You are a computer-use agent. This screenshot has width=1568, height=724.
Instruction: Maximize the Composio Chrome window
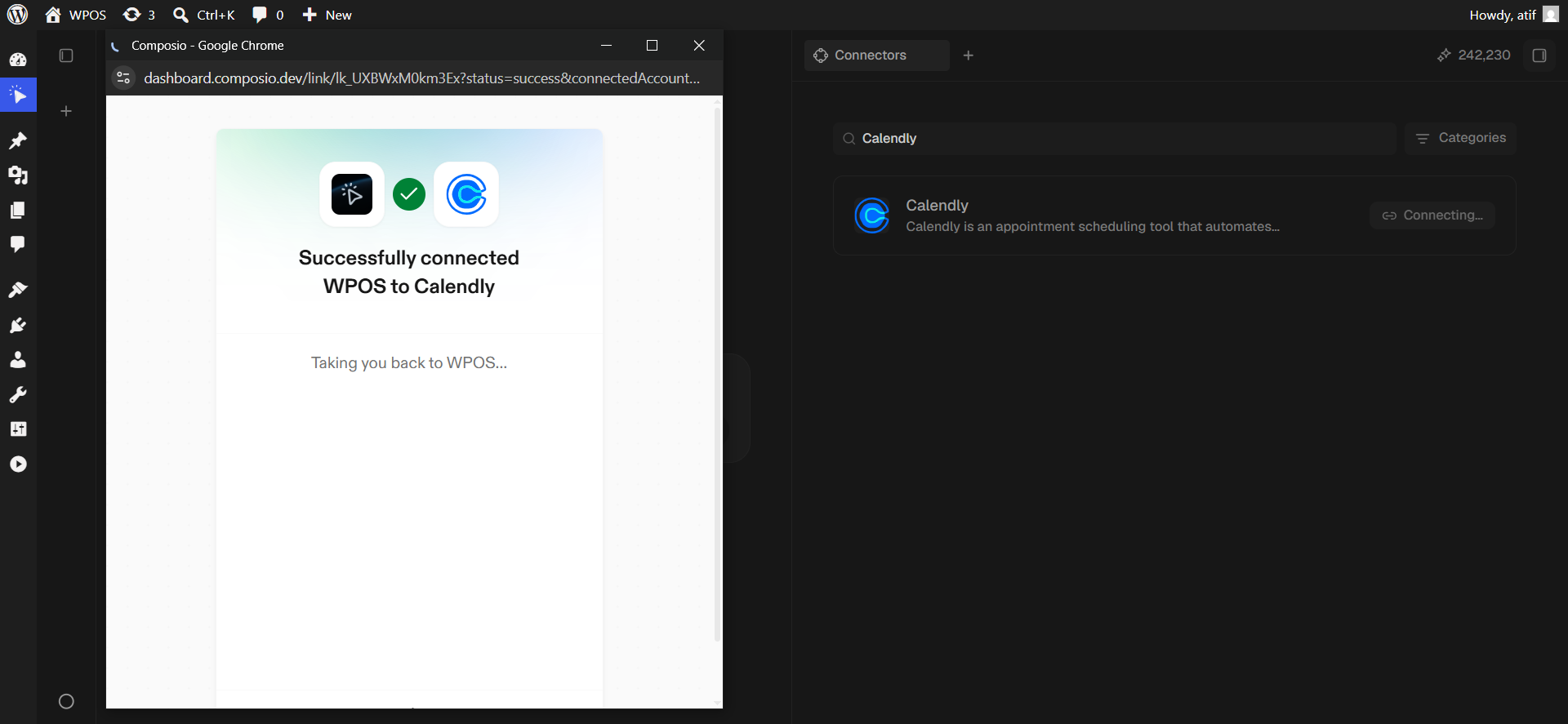pos(652,46)
